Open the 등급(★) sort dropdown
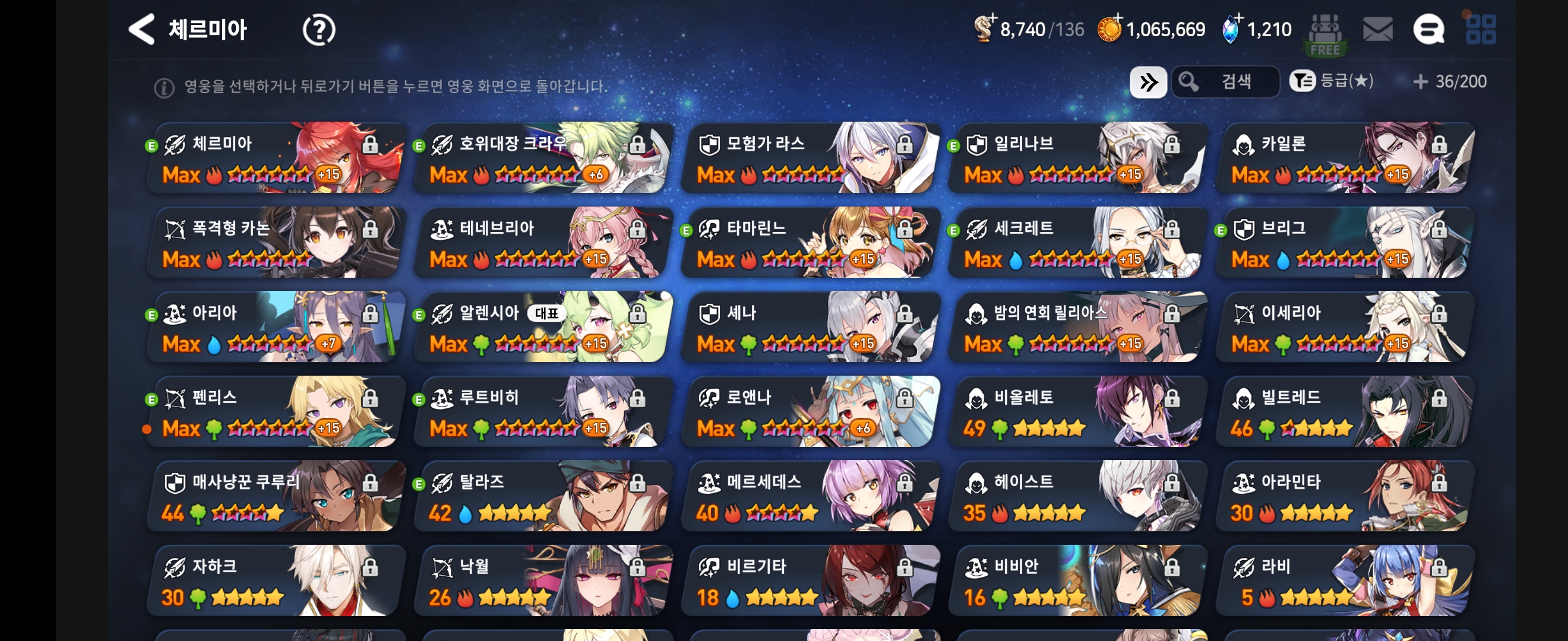 pos(1331,81)
